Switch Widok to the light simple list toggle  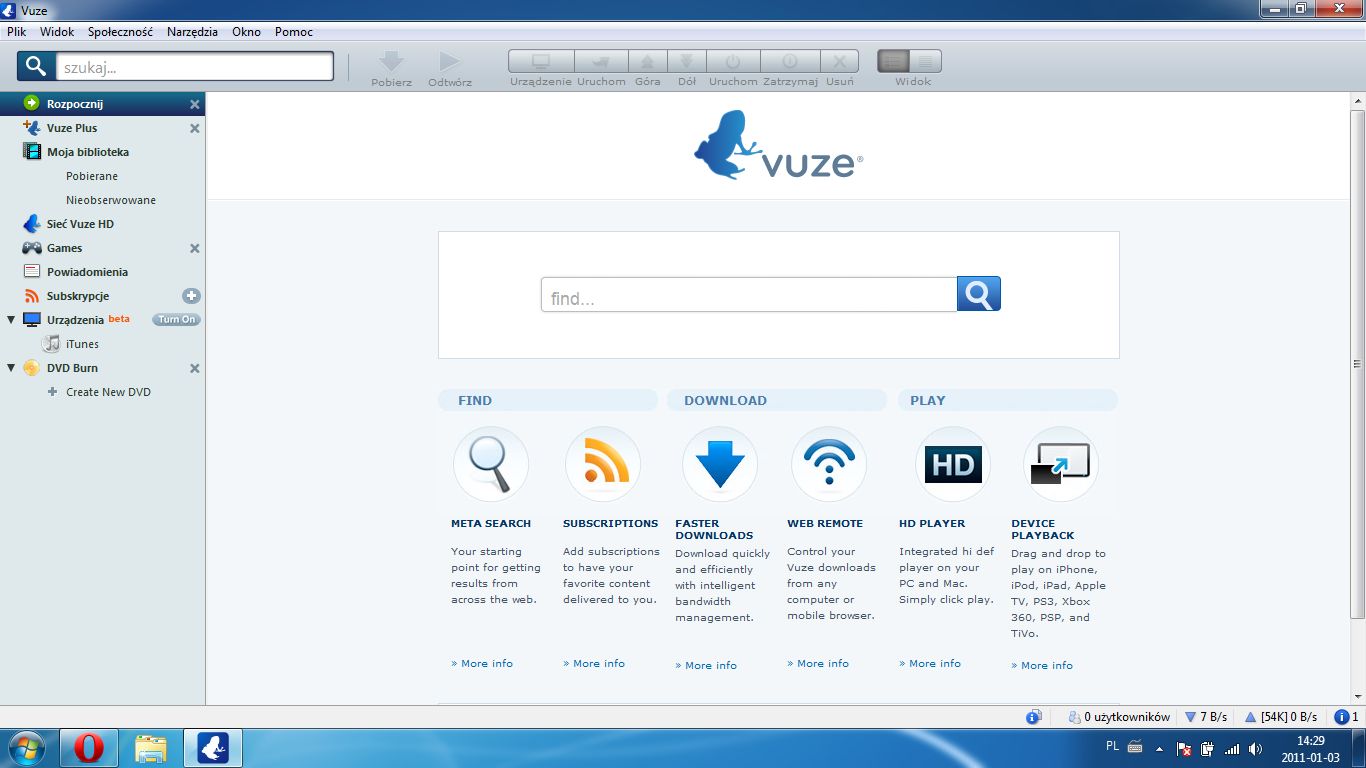click(925, 62)
